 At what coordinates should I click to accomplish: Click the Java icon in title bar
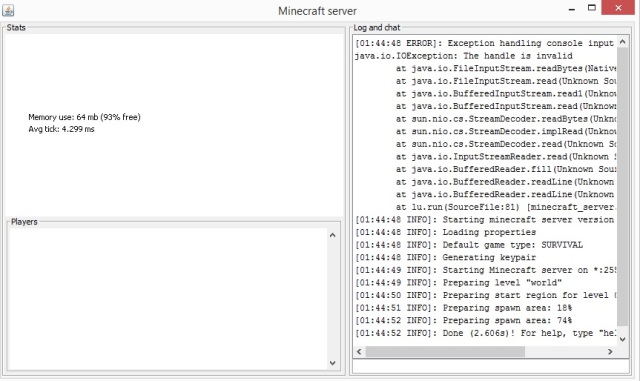(x=8, y=10)
